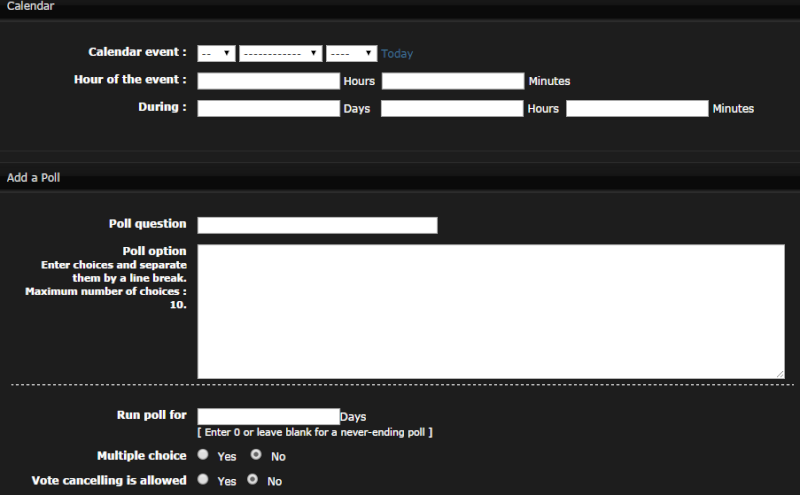Focus the During Days field

pyautogui.click(x=268, y=108)
